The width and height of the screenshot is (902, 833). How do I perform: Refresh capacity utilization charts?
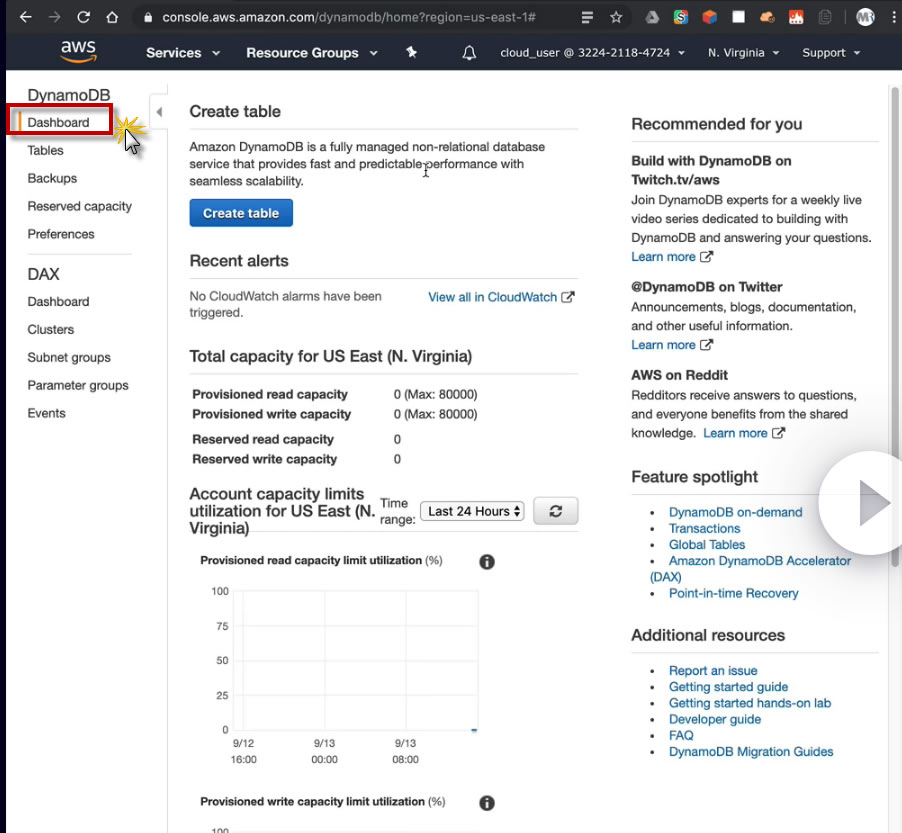pyautogui.click(x=555, y=511)
